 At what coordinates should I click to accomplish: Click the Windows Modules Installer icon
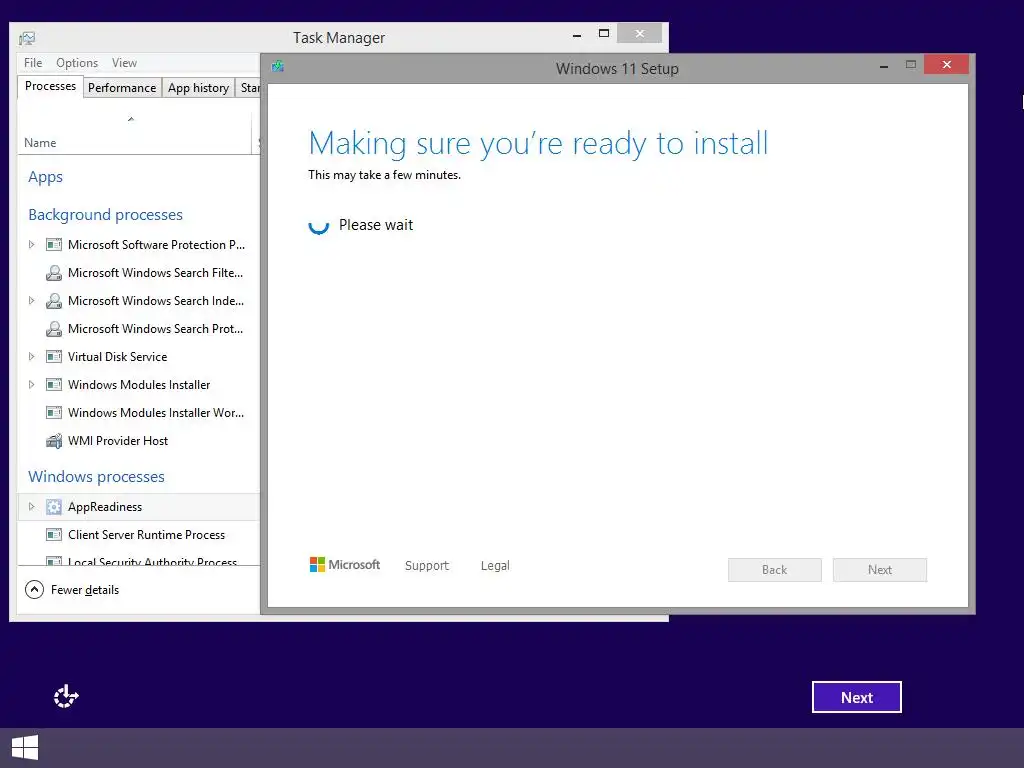[54, 385]
